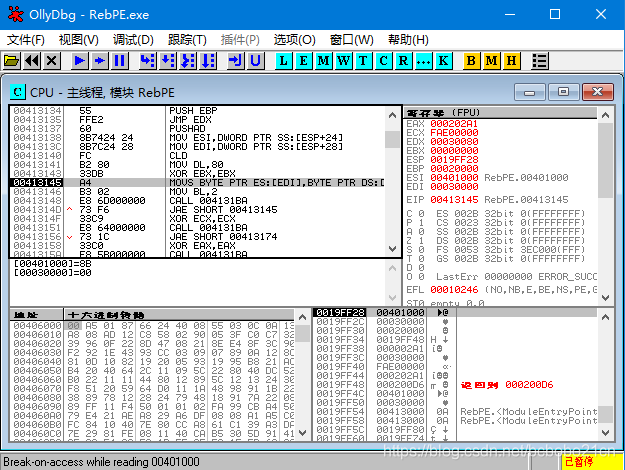Open Memory breakpoints with yellow M icon
The width and height of the screenshot is (625, 470).
point(491,61)
